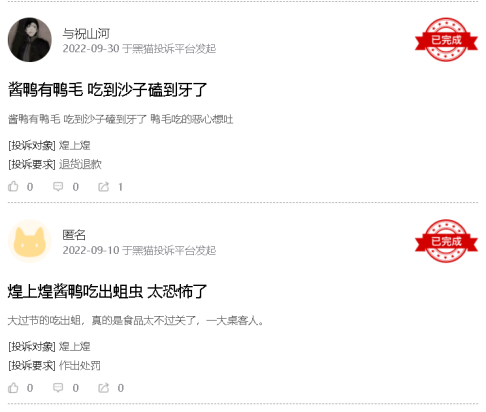Open title 煌上煌酱鸭吃出蛆虫 太恐怖了
The width and height of the screenshot is (486, 412).
coord(107,291)
